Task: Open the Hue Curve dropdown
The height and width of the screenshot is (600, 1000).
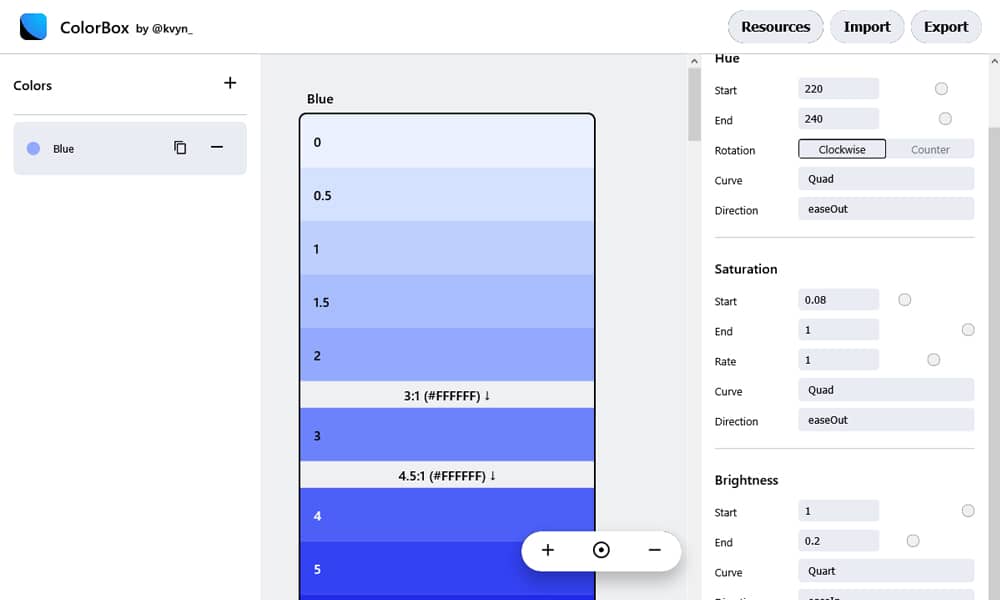Action: tap(886, 179)
